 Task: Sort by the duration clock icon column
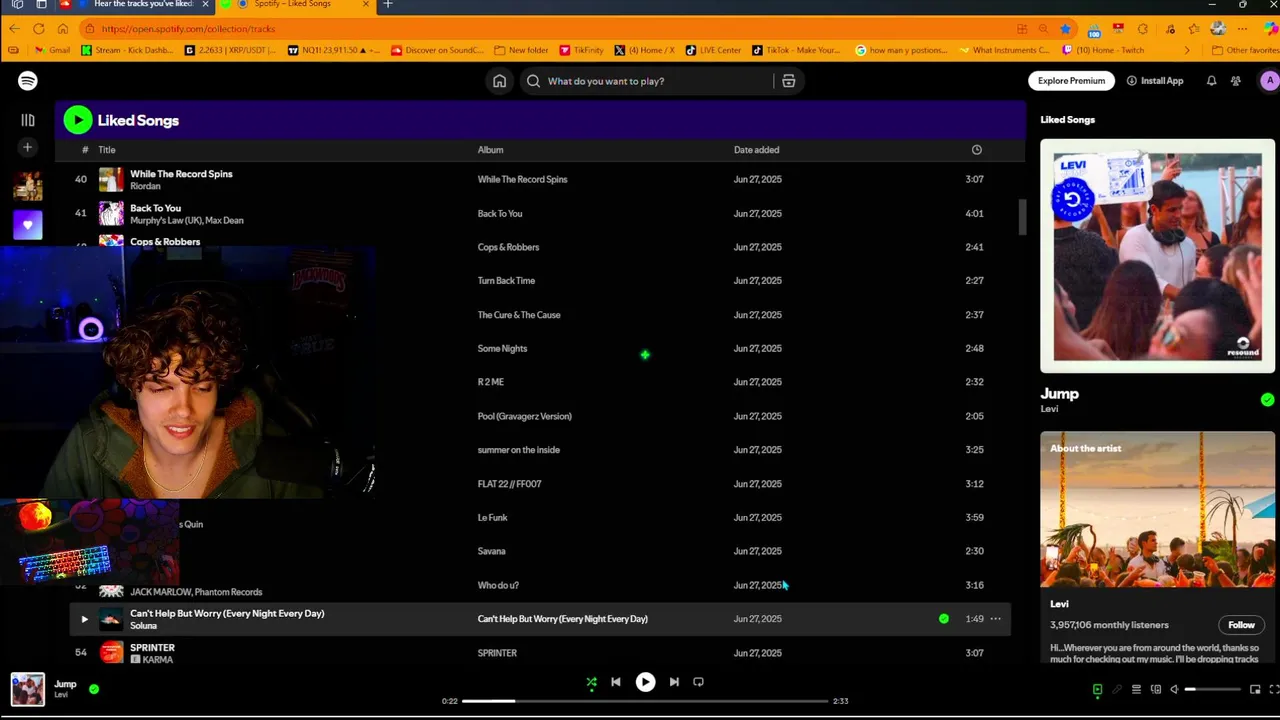[x=976, y=150]
